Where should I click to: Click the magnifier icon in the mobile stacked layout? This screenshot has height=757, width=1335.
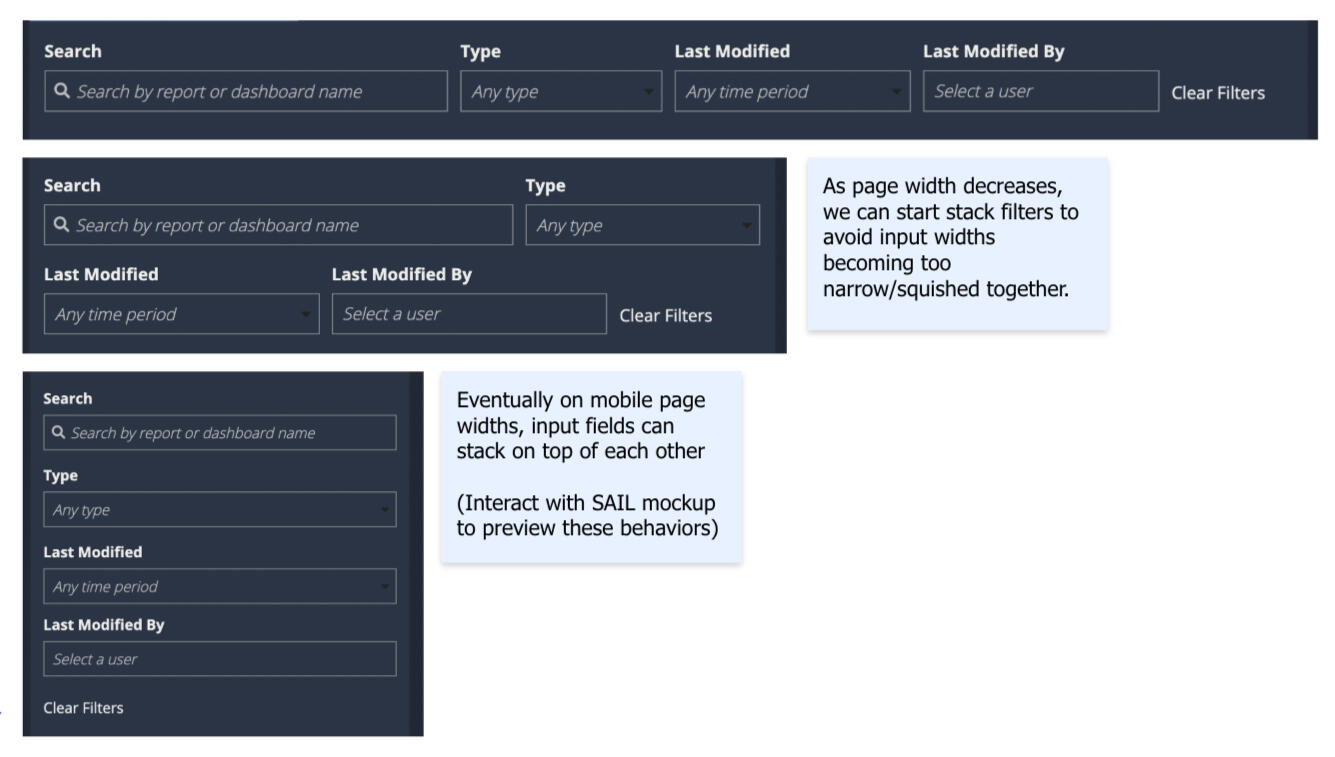60,433
